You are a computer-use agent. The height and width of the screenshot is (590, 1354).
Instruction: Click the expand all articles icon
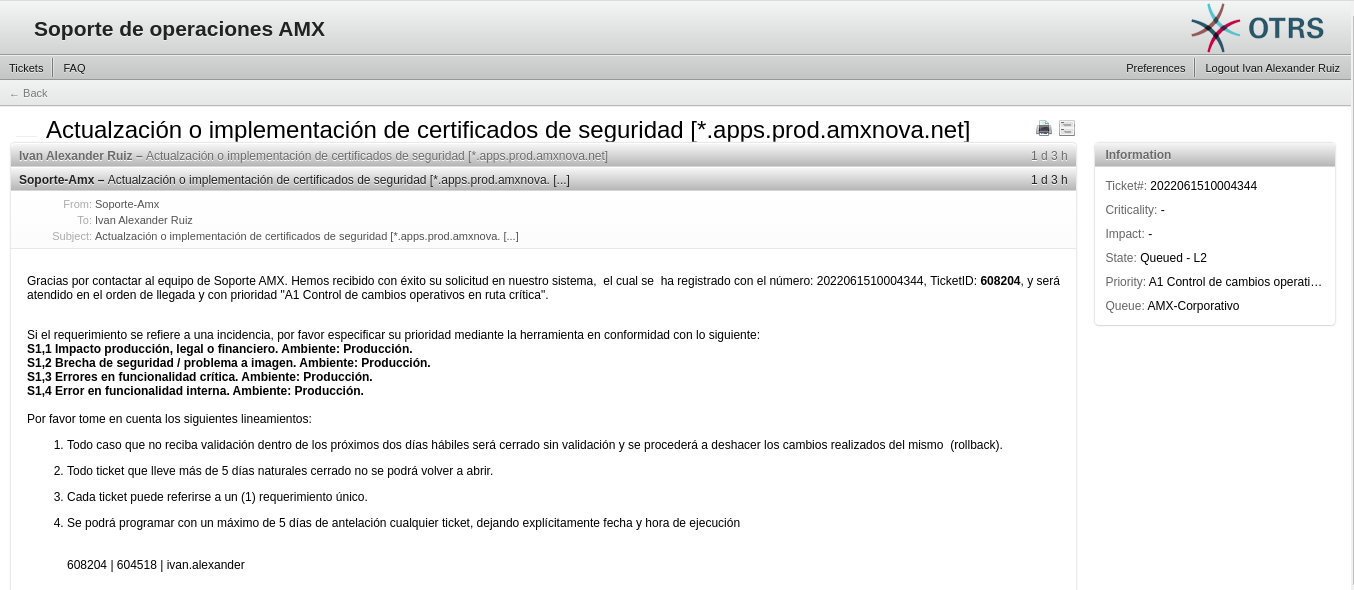pos(1067,128)
